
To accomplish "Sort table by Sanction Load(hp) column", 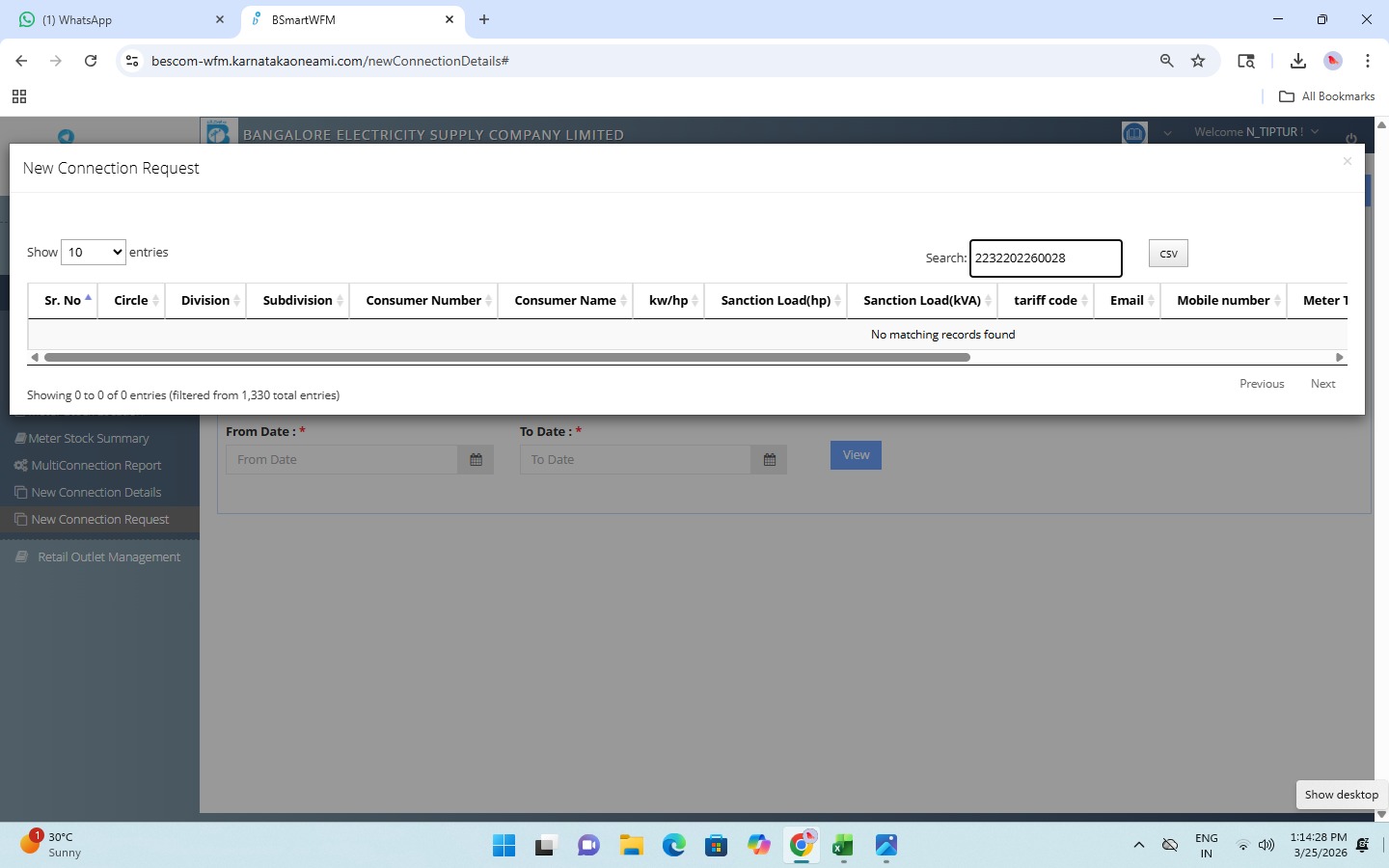I will 776,301.
